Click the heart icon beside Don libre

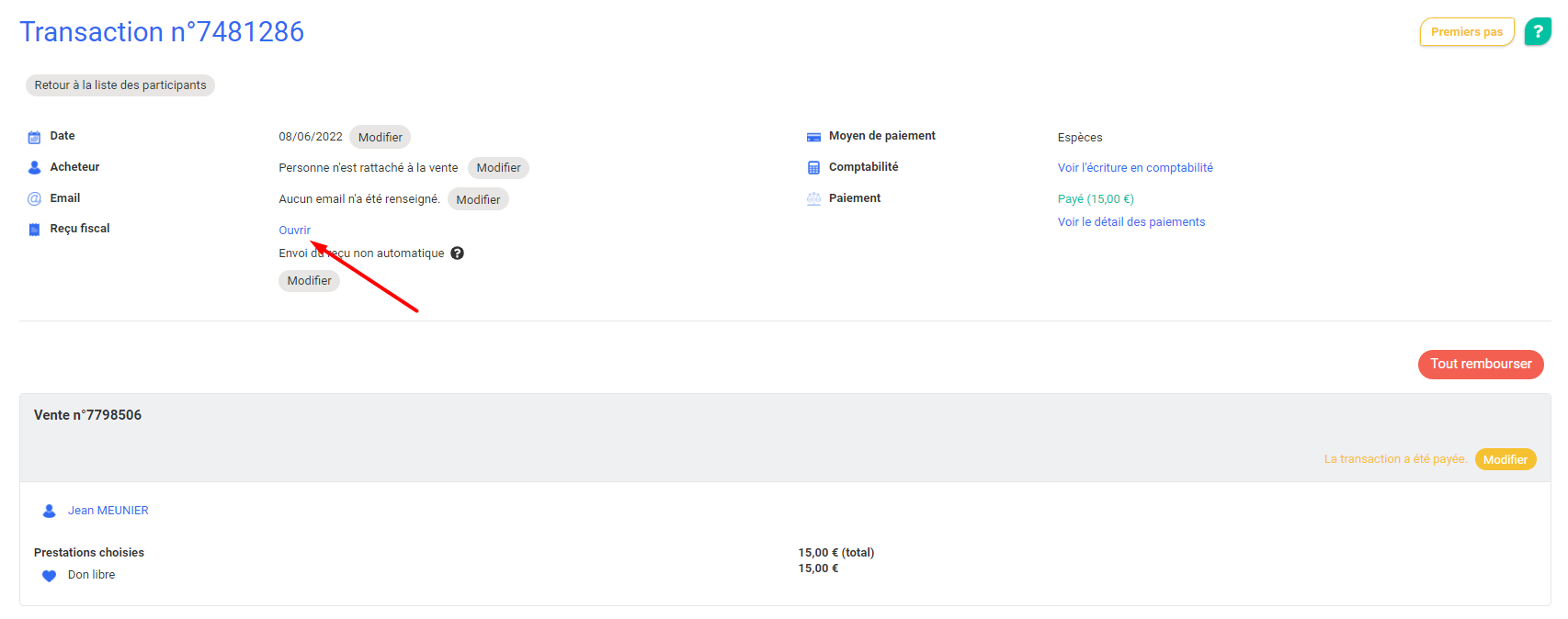point(50,576)
